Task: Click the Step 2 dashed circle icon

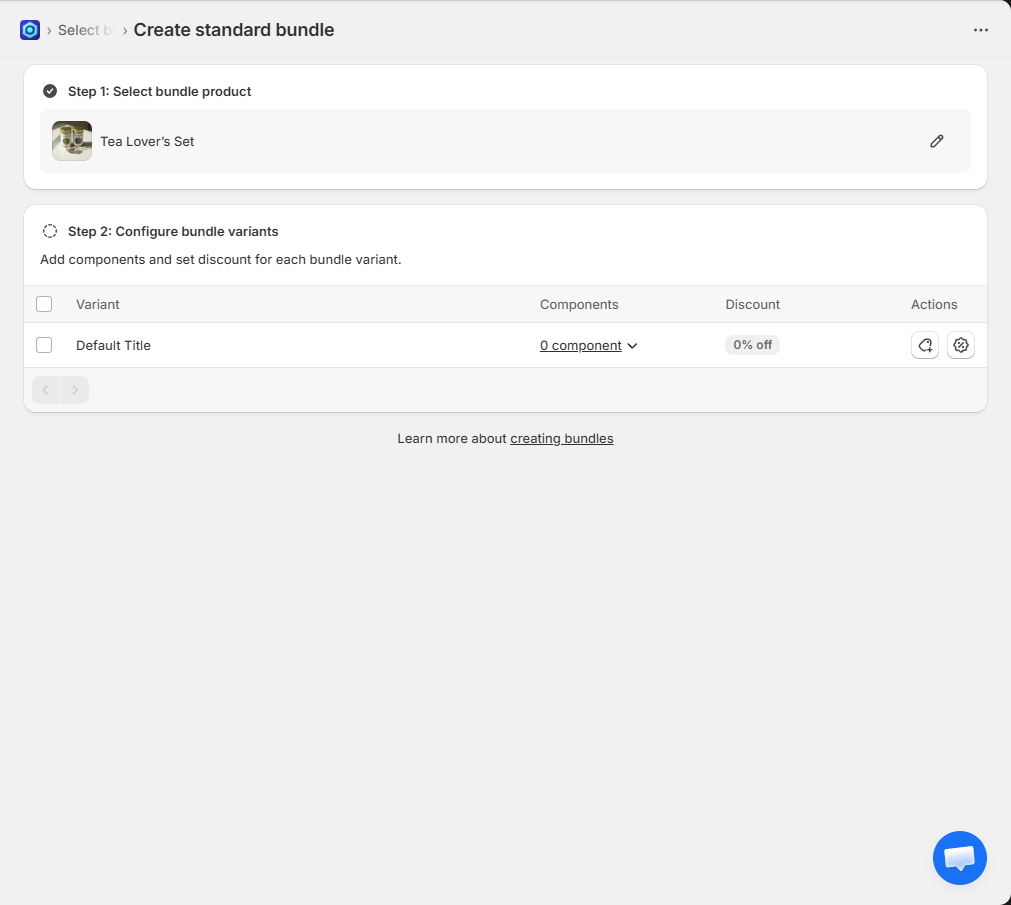Action: pyautogui.click(x=50, y=231)
